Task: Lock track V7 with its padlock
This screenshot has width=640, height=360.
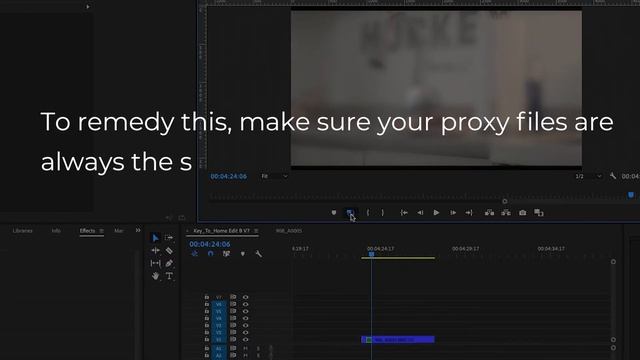Action: click(207, 297)
